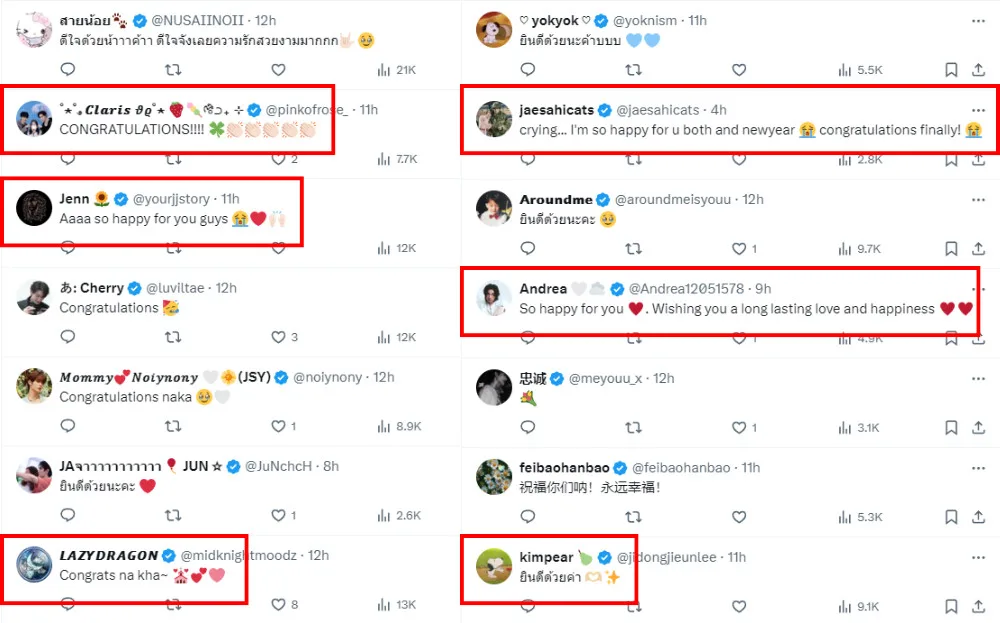
Task: Share yokyok's tweet
Action: [979, 70]
